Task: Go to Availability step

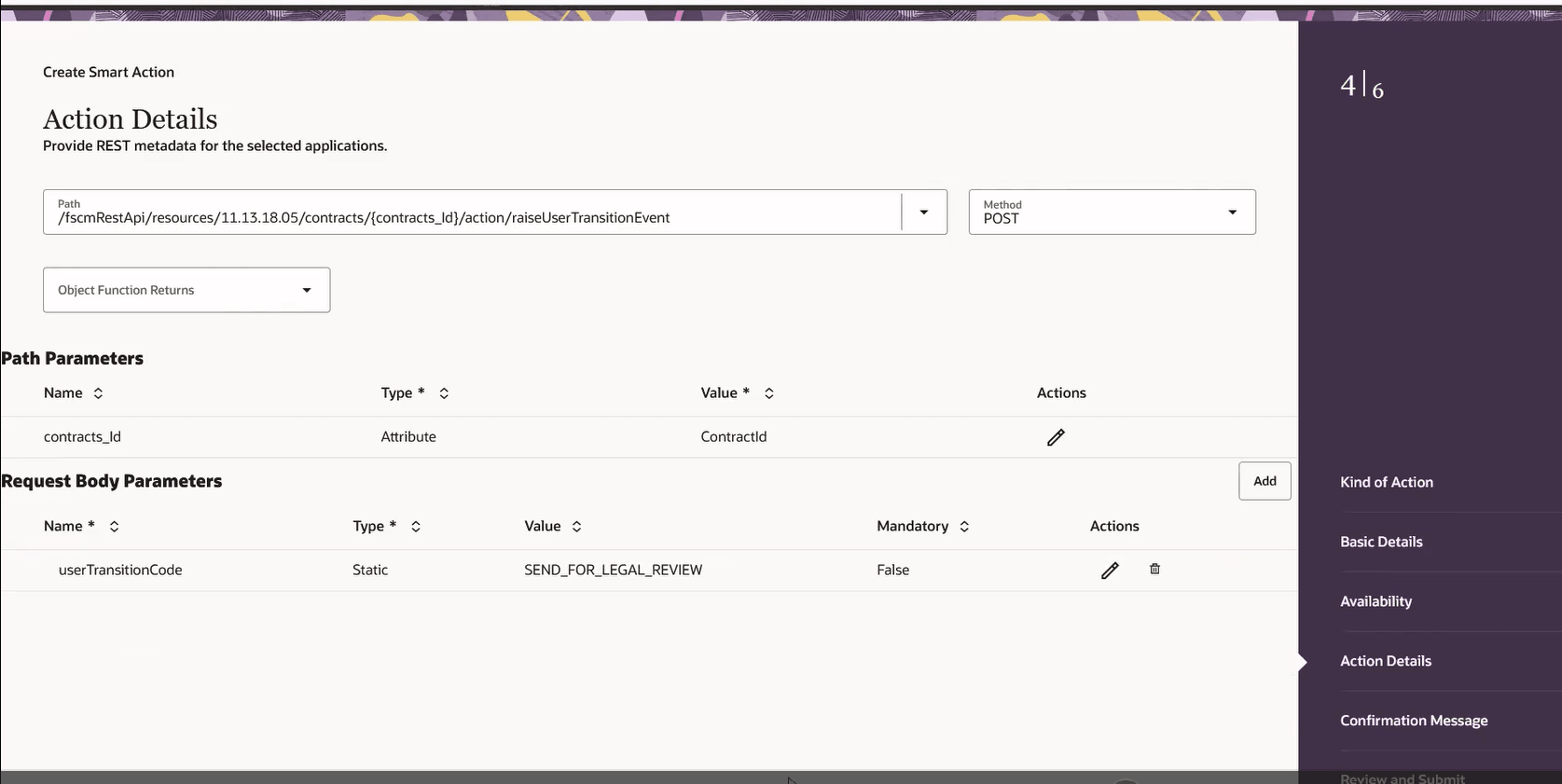Action: pos(1375,601)
